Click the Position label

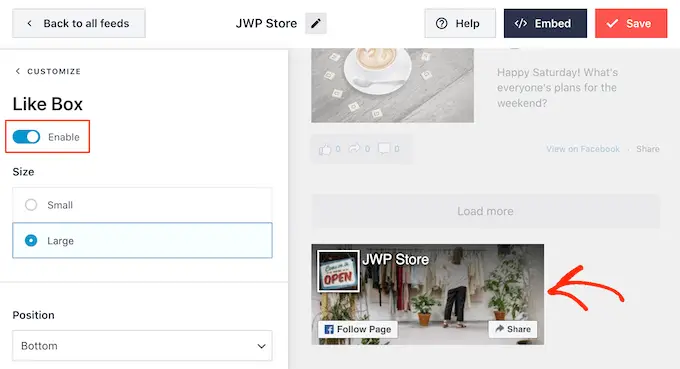pyautogui.click(x=33, y=315)
